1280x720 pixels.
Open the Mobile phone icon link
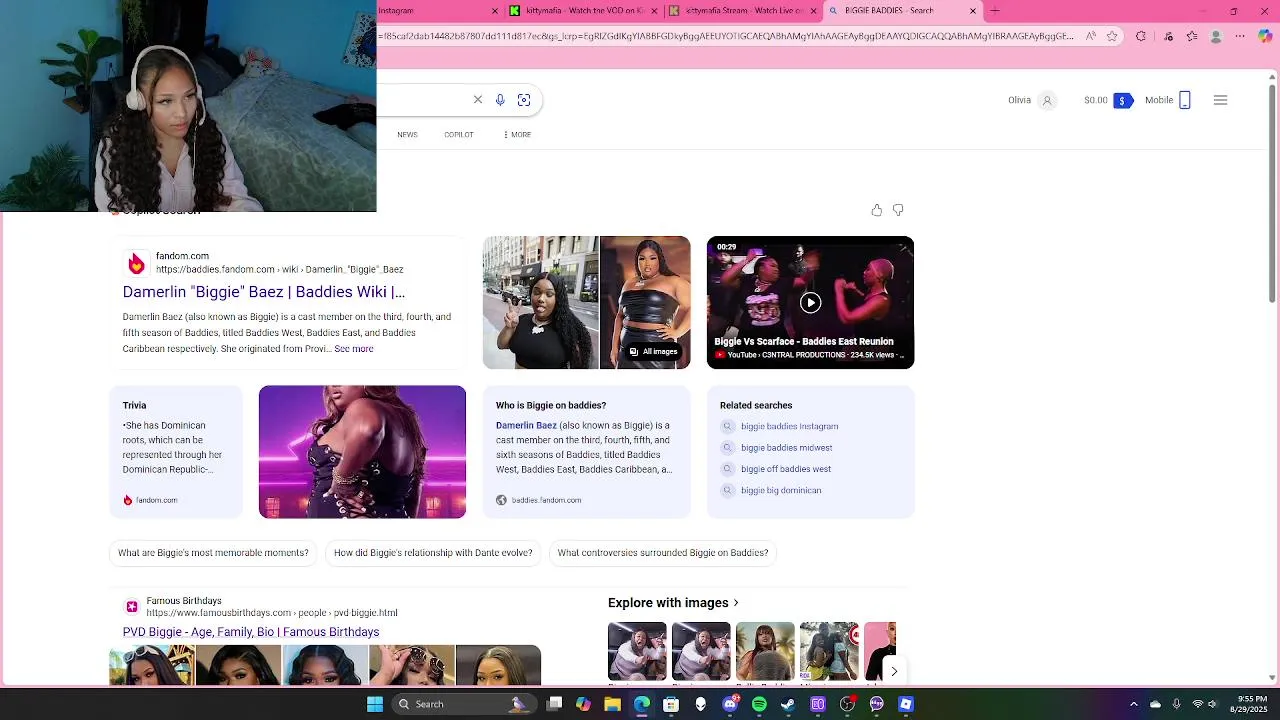coord(1185,100)
